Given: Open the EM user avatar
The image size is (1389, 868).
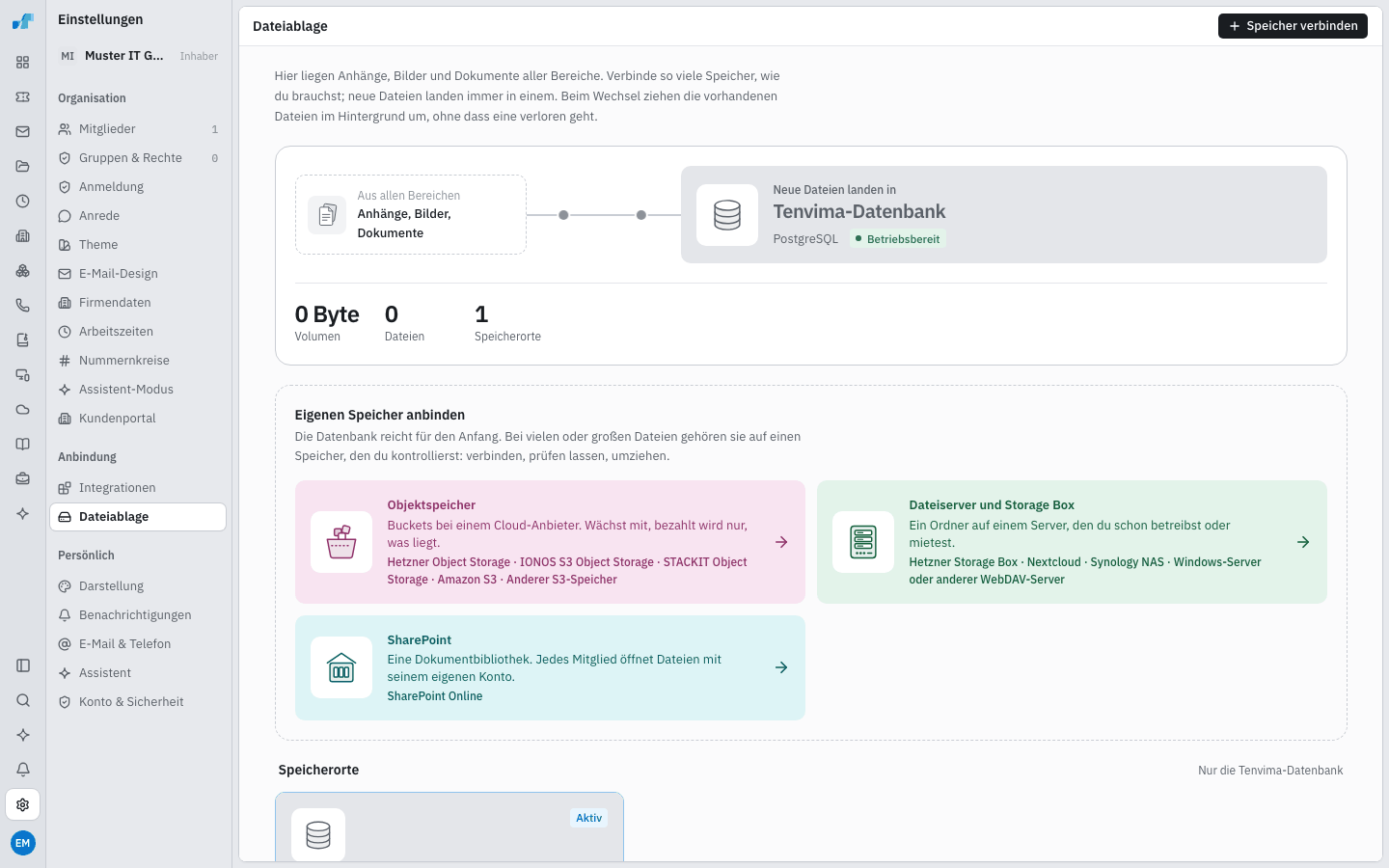Looking at the screenshot, I should [x=23, y=843].
